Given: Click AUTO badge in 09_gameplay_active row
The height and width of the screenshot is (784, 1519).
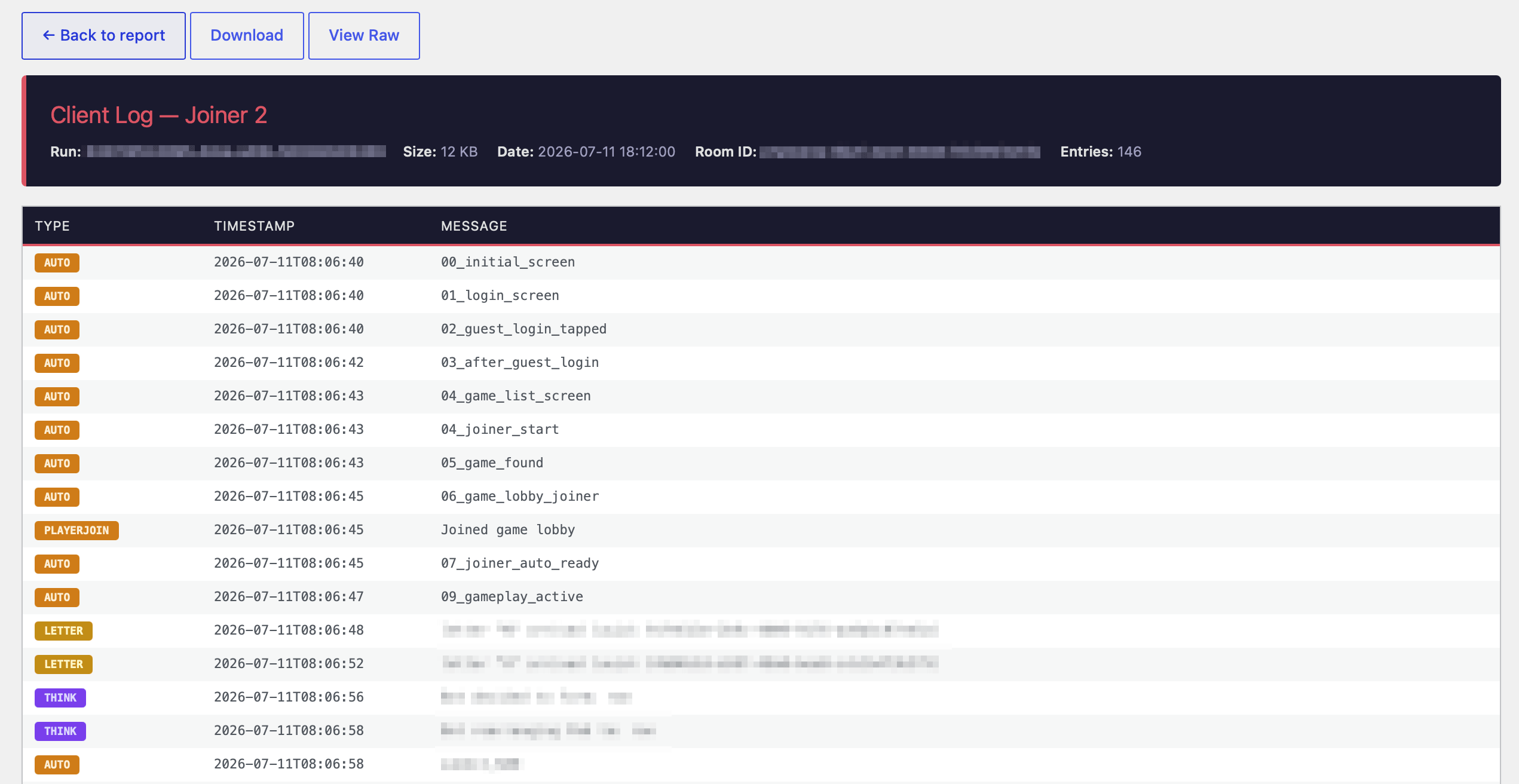Looking at the screenshot, I should pyautogui.click(x=57, y=598).
